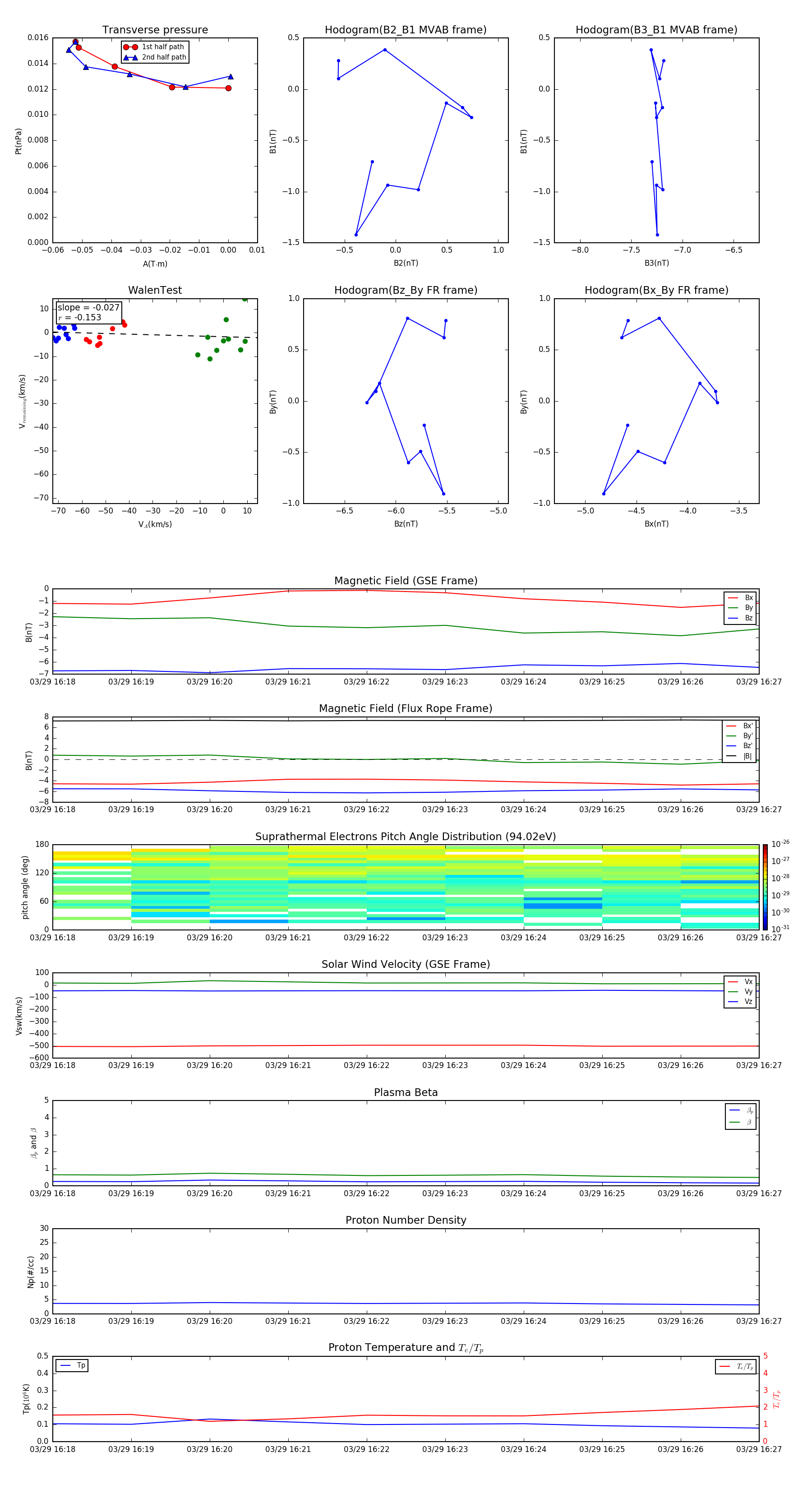Select |B| in the Flux Rope legend
Screen dimensions: 812x1489
pyautogui.click(x=739, y=756)
